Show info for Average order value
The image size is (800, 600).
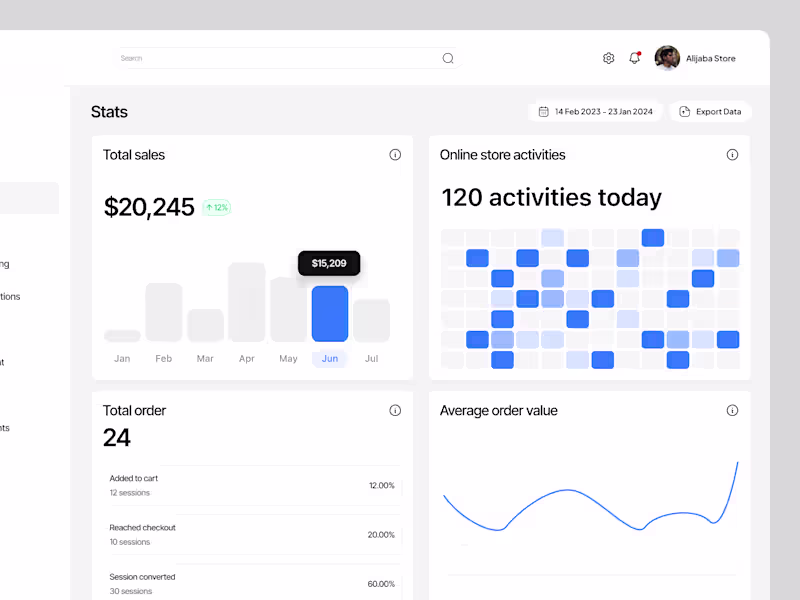pyautogui.click(x=732, y=410)
